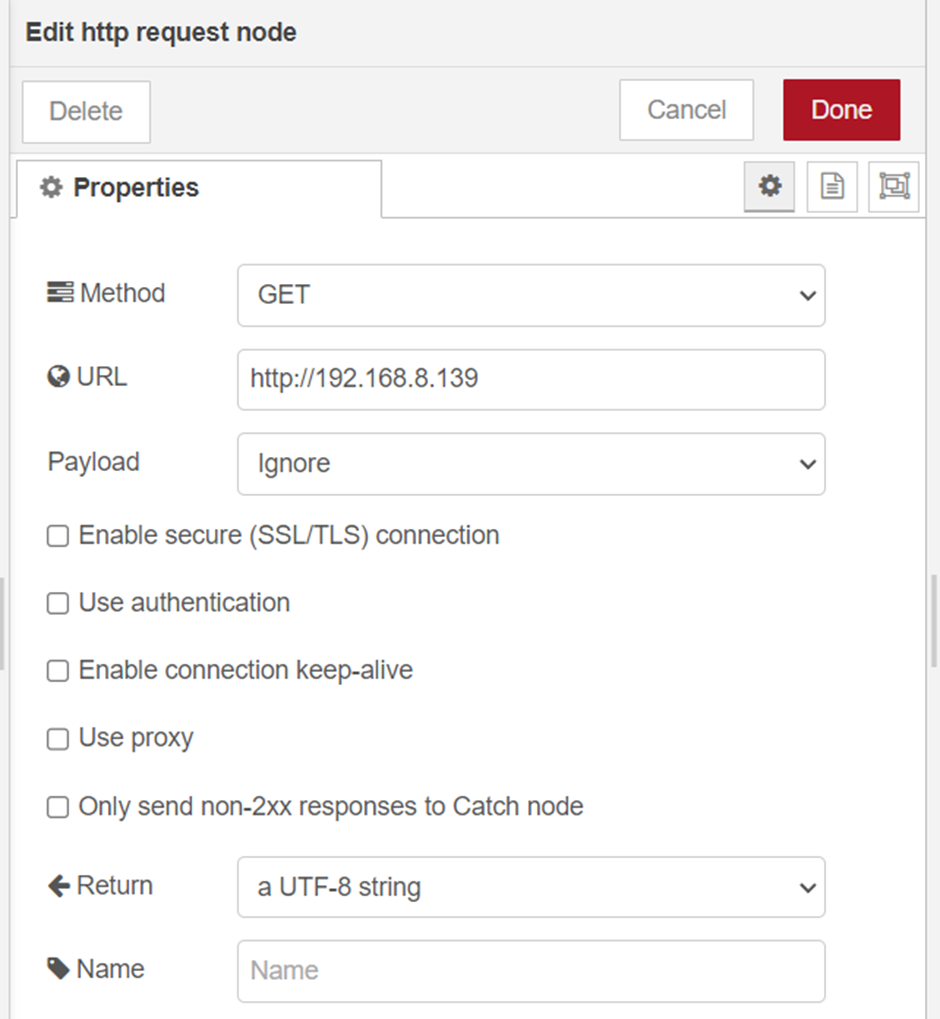Enable connection keep-alive checkbox
The width and height of the screenshot is (940, 1019).
(x=58, y=671)
